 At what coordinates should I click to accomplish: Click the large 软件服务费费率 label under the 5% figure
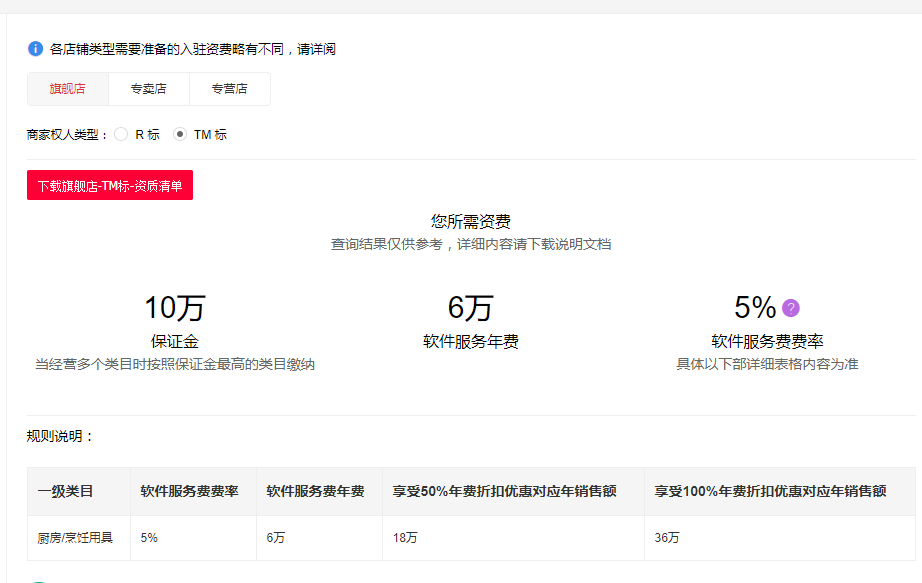(767, 341)
